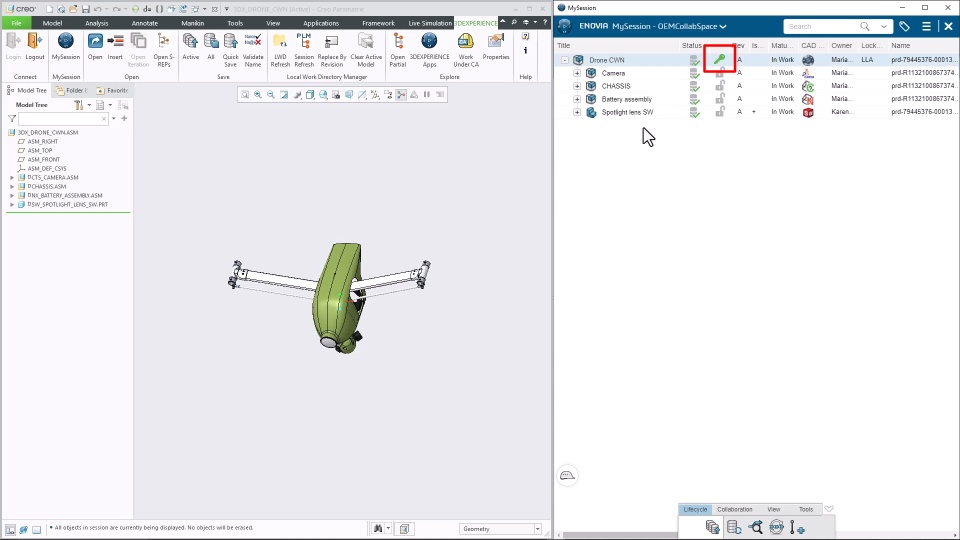Switch to the Tools tab in MySession
The height and width of the screenshot is (540, 960).
point(806,509)
